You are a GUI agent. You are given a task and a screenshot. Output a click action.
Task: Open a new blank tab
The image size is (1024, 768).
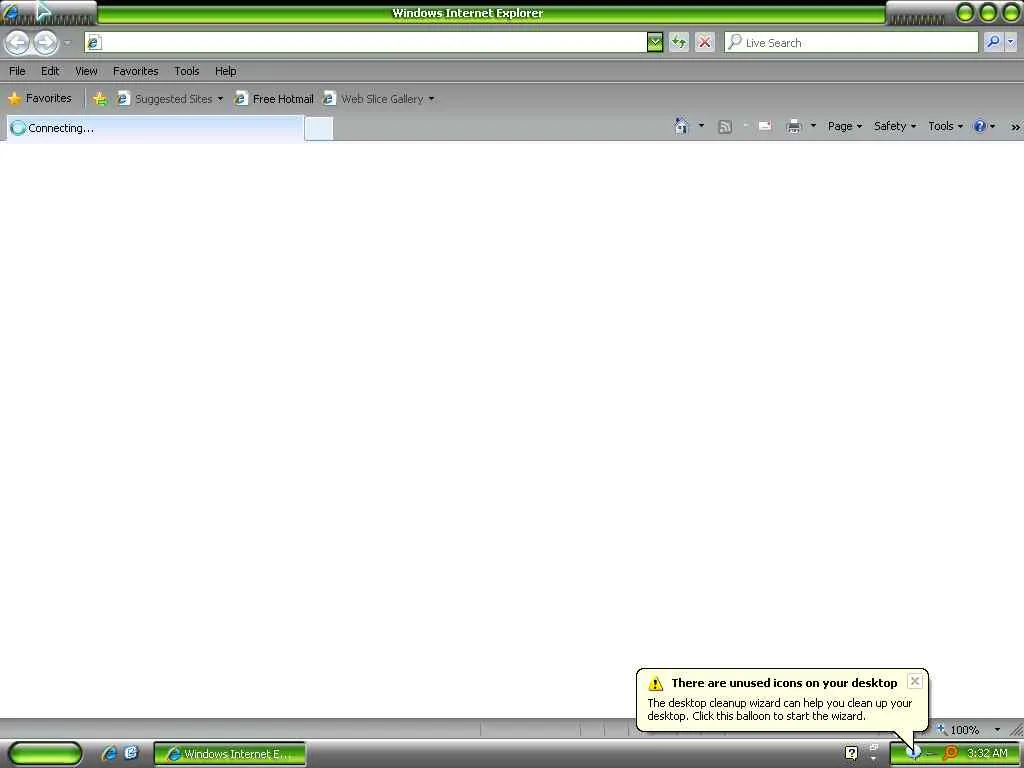coord(319,129)
